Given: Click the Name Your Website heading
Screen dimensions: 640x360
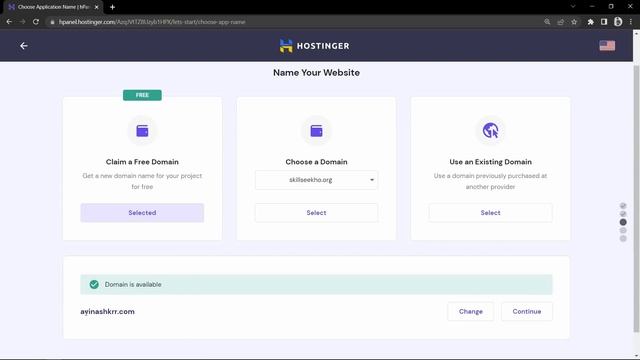Looking at the screenshot, I should coord(316,73).
